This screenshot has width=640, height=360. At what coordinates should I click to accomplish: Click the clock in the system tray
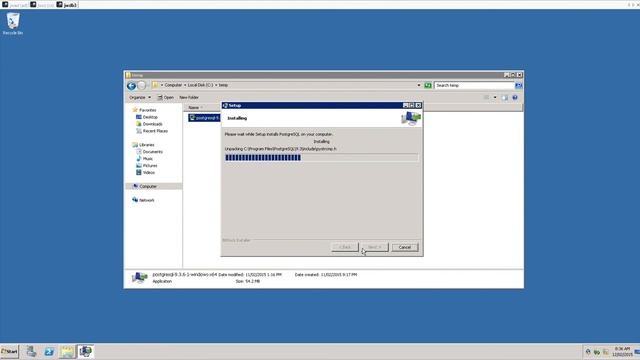pyautogui.click(x=622, y=352)
